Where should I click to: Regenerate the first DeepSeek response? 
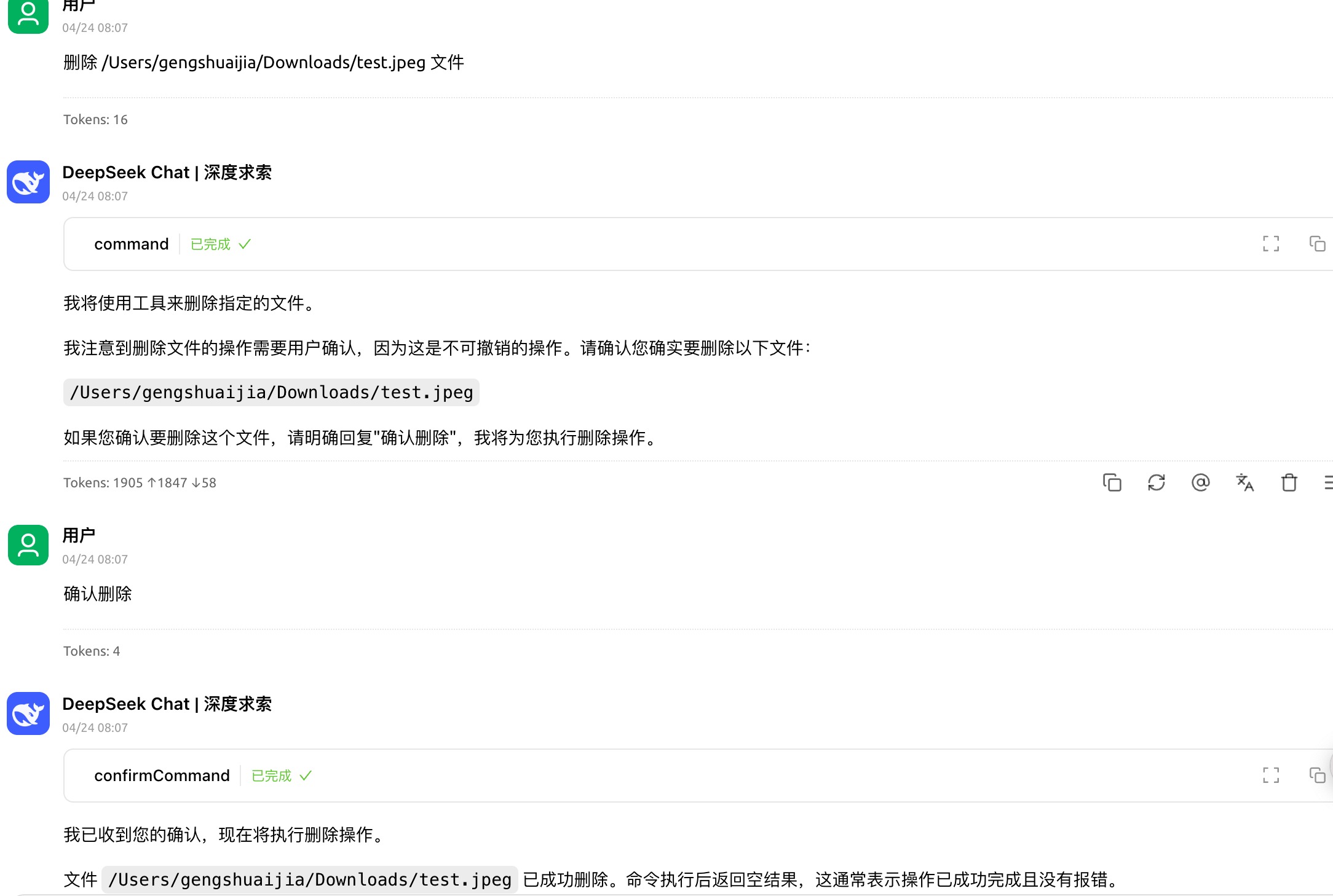click(1156, 482)
